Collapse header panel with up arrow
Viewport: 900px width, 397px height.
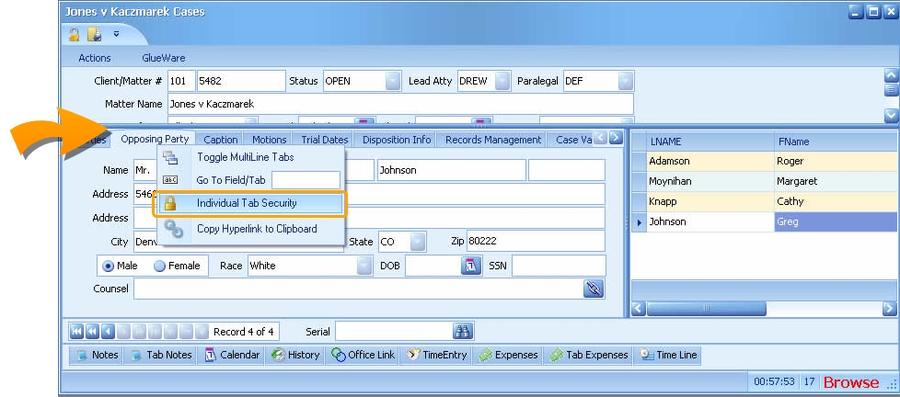891,75
